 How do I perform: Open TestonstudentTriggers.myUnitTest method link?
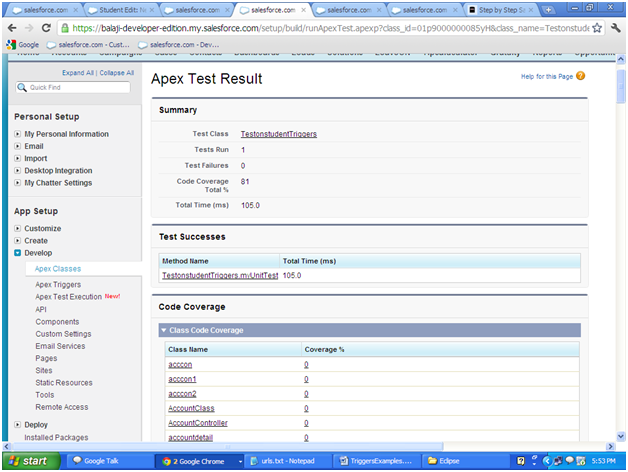[220, 275]
